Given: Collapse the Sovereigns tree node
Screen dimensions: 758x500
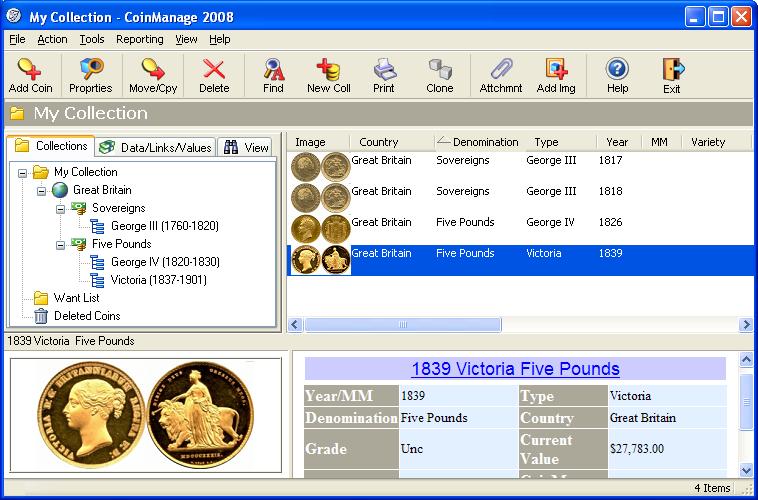Looking at the screenshot, I should point(60,209).
